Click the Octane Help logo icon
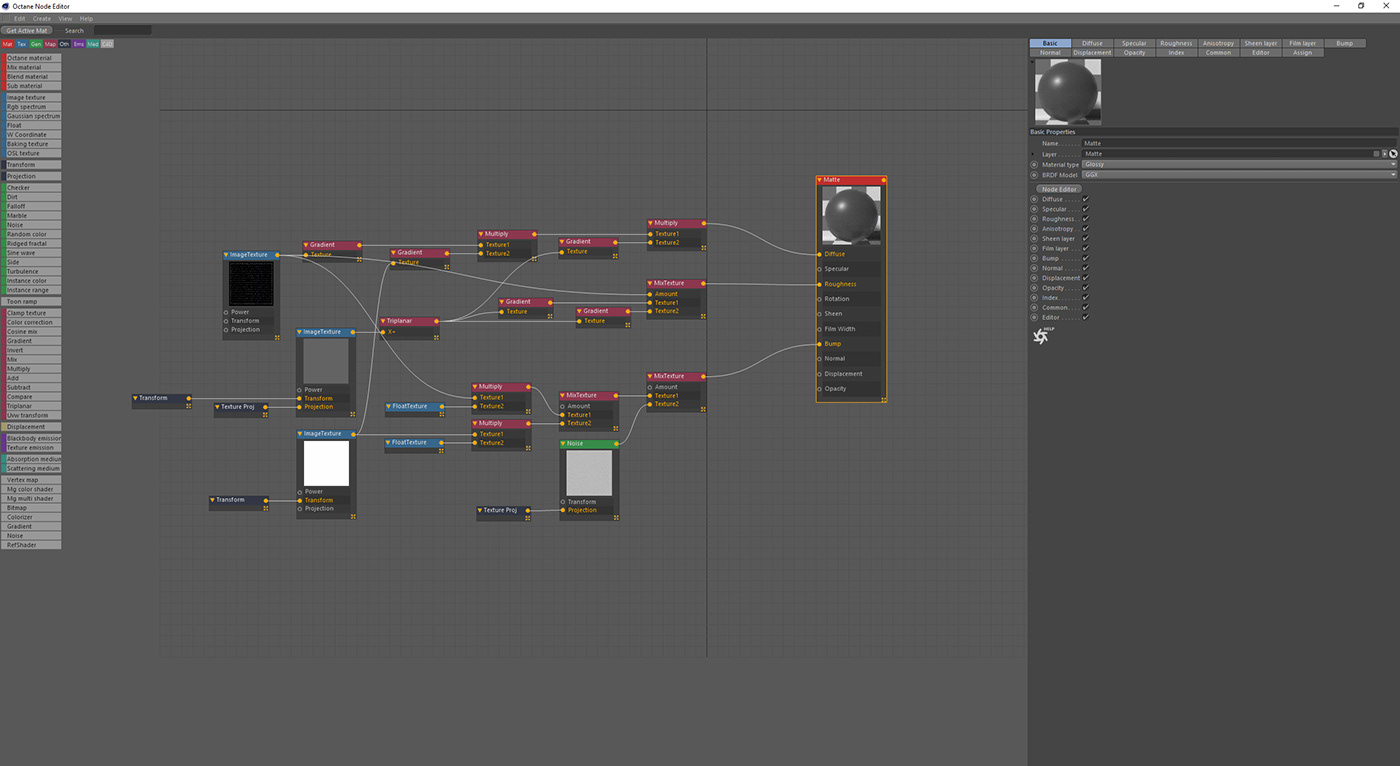 point(1041,336)
